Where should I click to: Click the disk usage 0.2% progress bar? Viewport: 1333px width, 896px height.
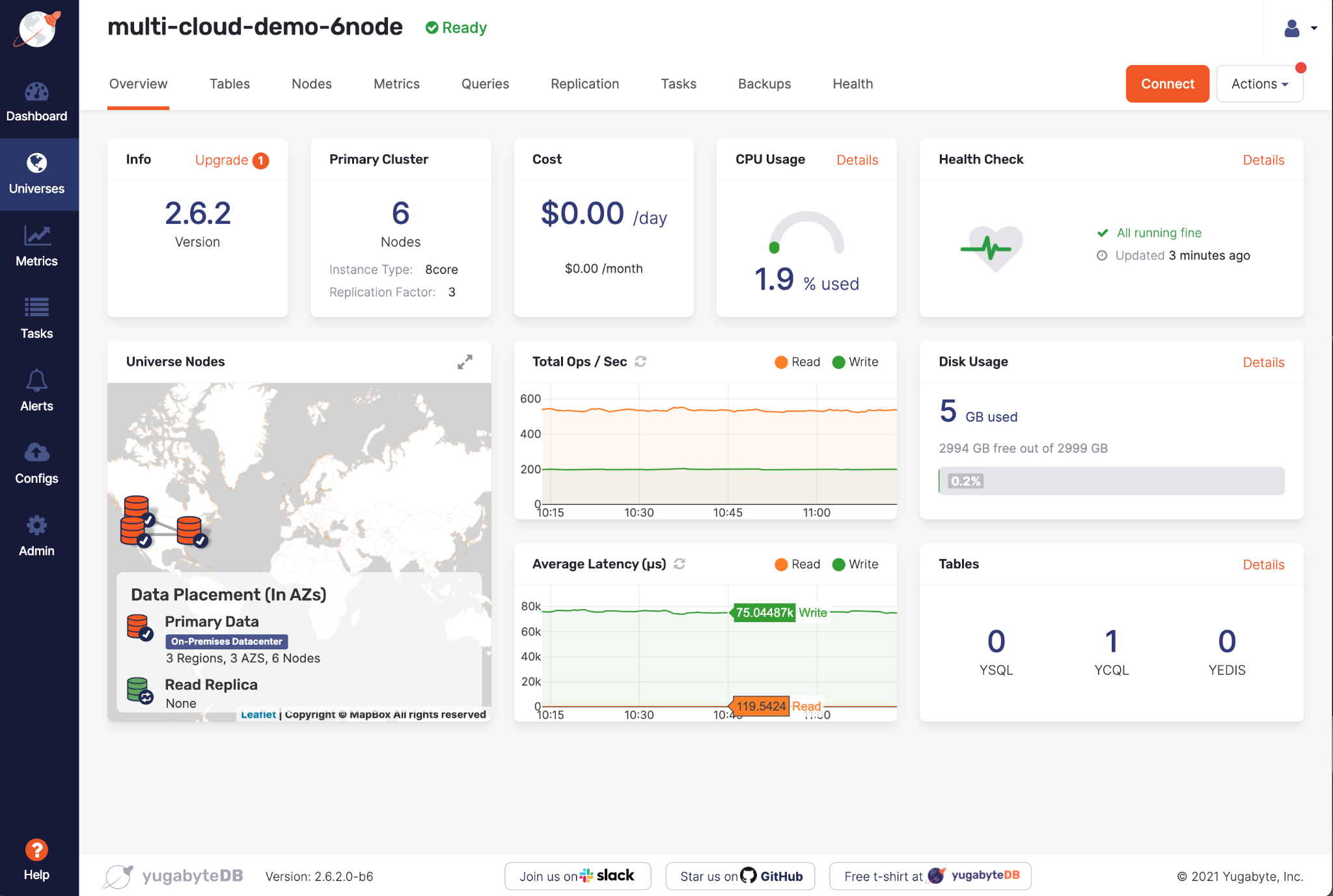tap(1111, 481)
